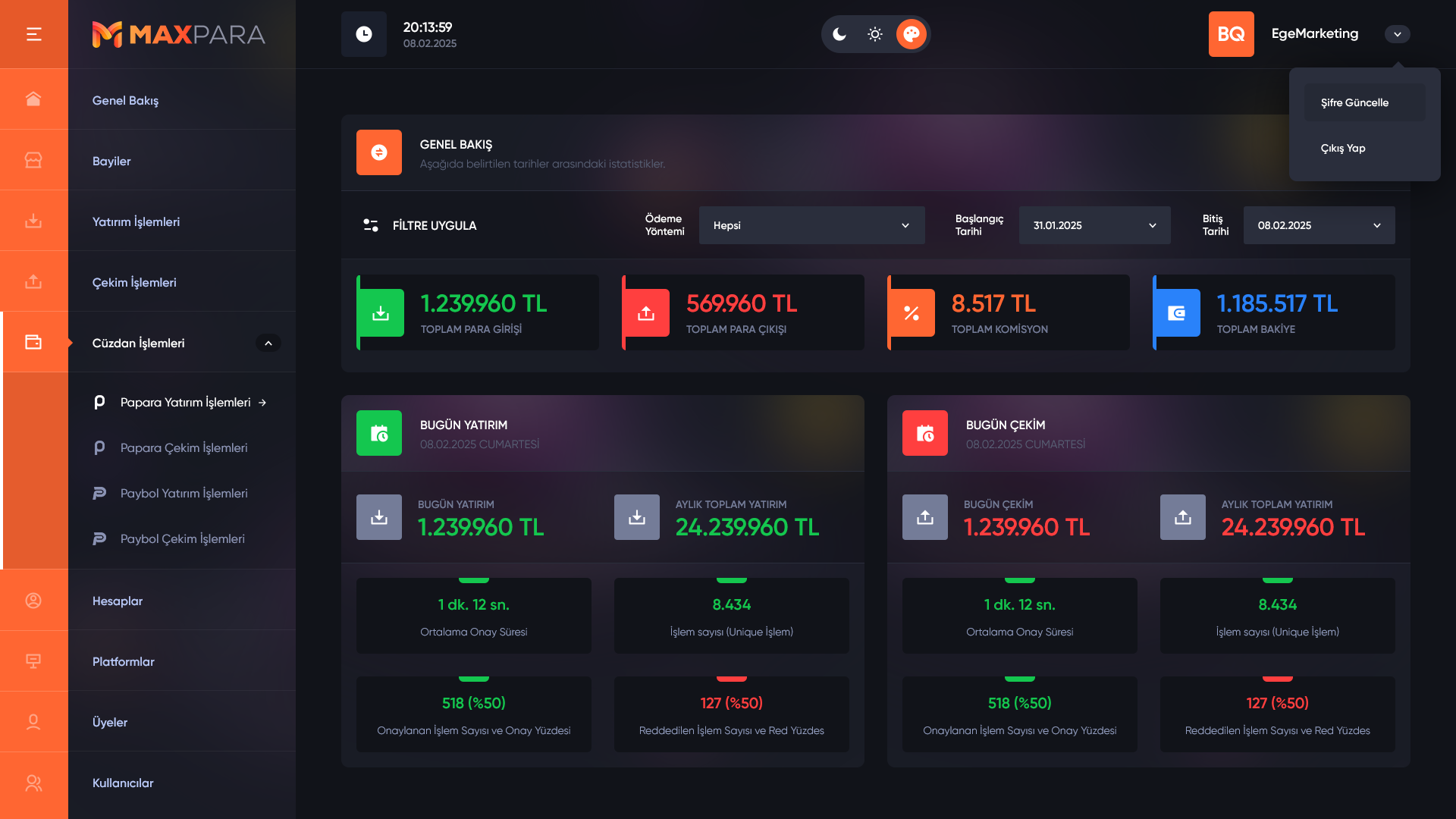Click the hamburger menu icon
Viewport: 1456px width, 819px height.
tap(33, 34)
